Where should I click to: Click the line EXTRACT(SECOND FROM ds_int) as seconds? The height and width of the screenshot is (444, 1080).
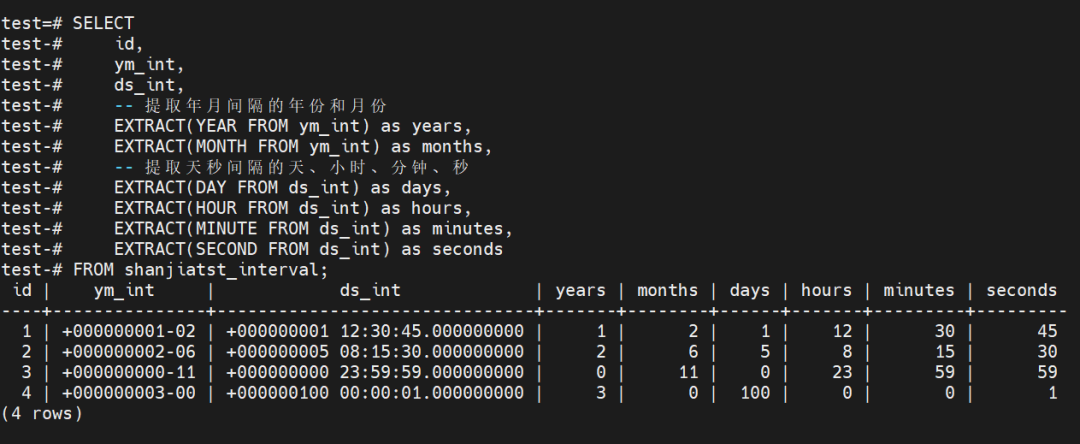coord(309,249)
